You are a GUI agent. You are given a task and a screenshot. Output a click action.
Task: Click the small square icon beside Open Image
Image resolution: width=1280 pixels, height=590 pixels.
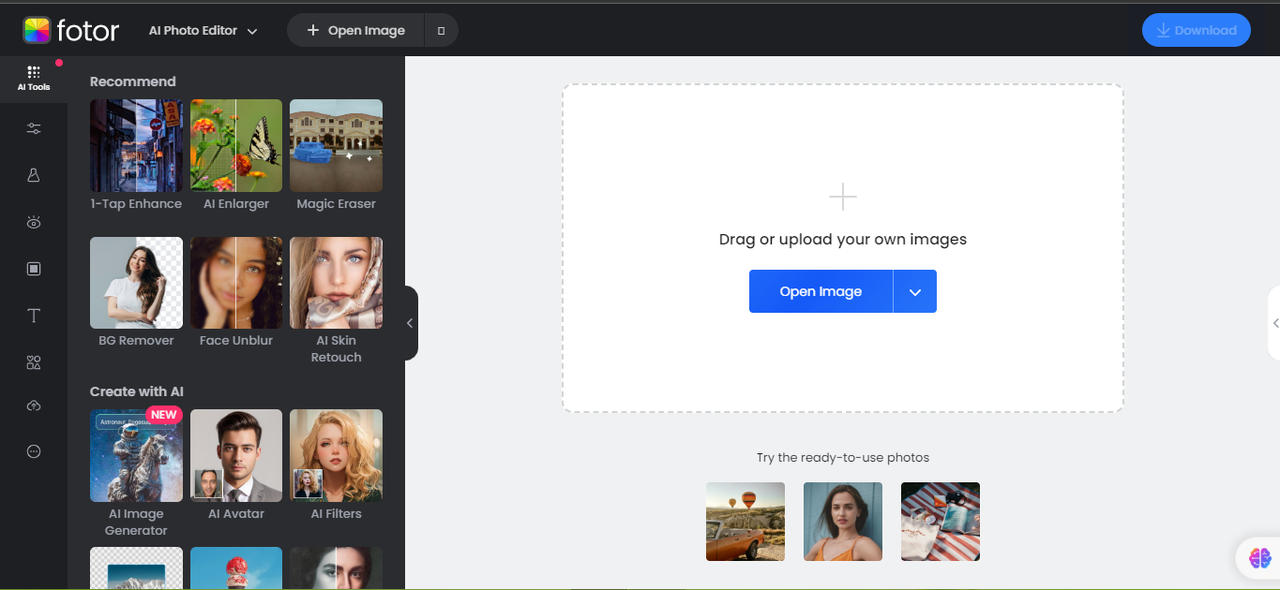(441, 30)
